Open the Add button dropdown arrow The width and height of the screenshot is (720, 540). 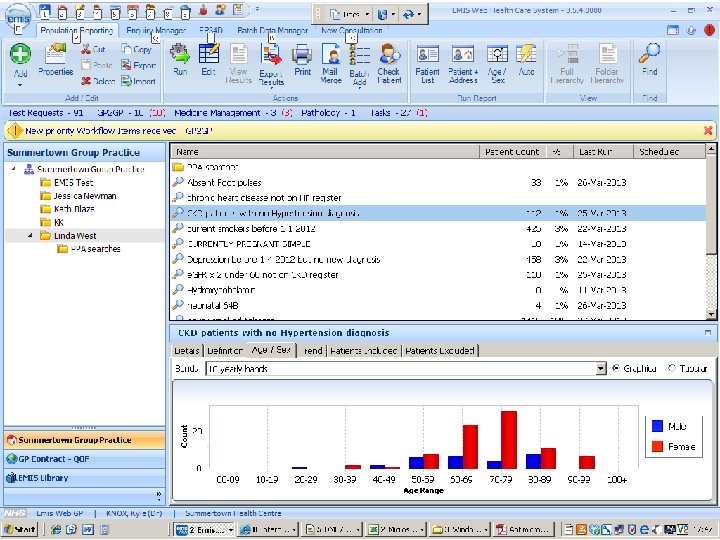[20, 85]
